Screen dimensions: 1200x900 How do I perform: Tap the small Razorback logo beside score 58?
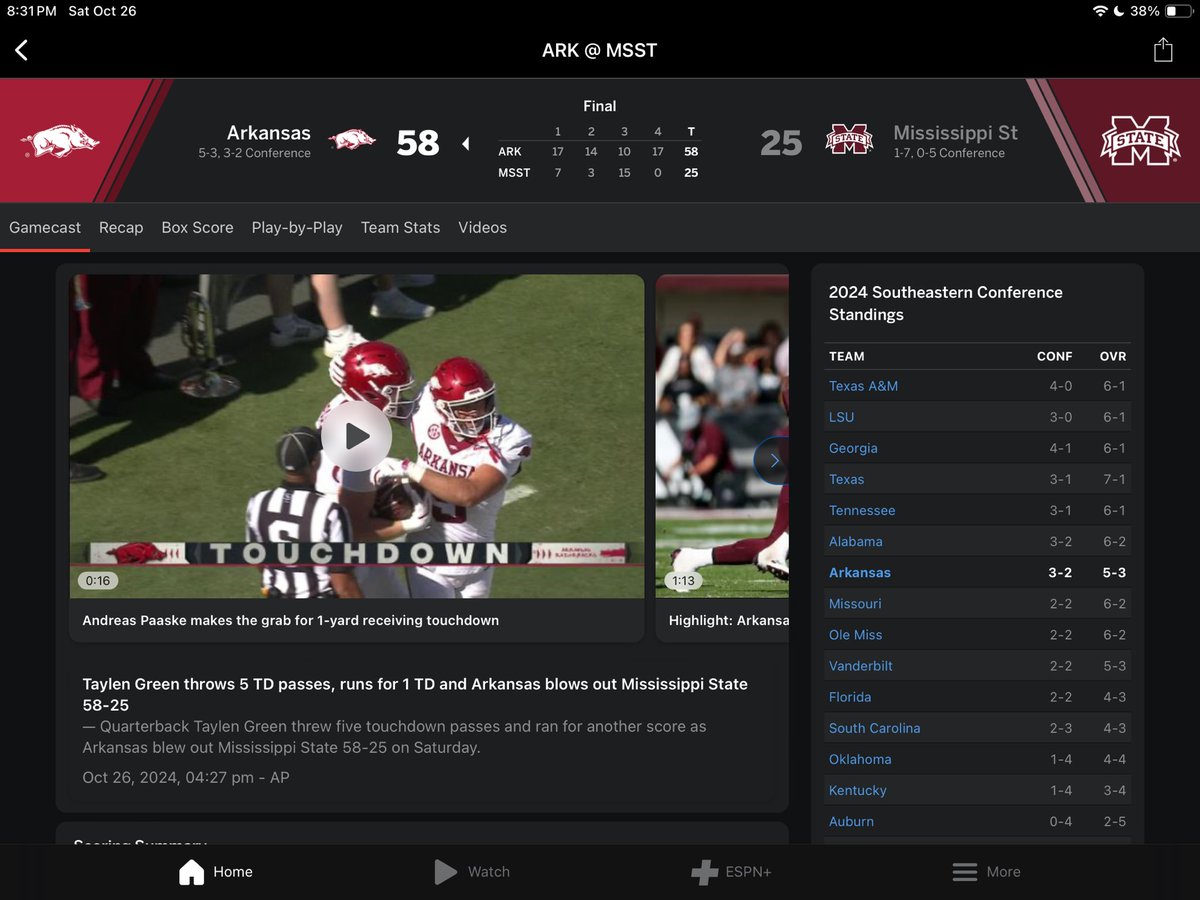click(352, 141)
